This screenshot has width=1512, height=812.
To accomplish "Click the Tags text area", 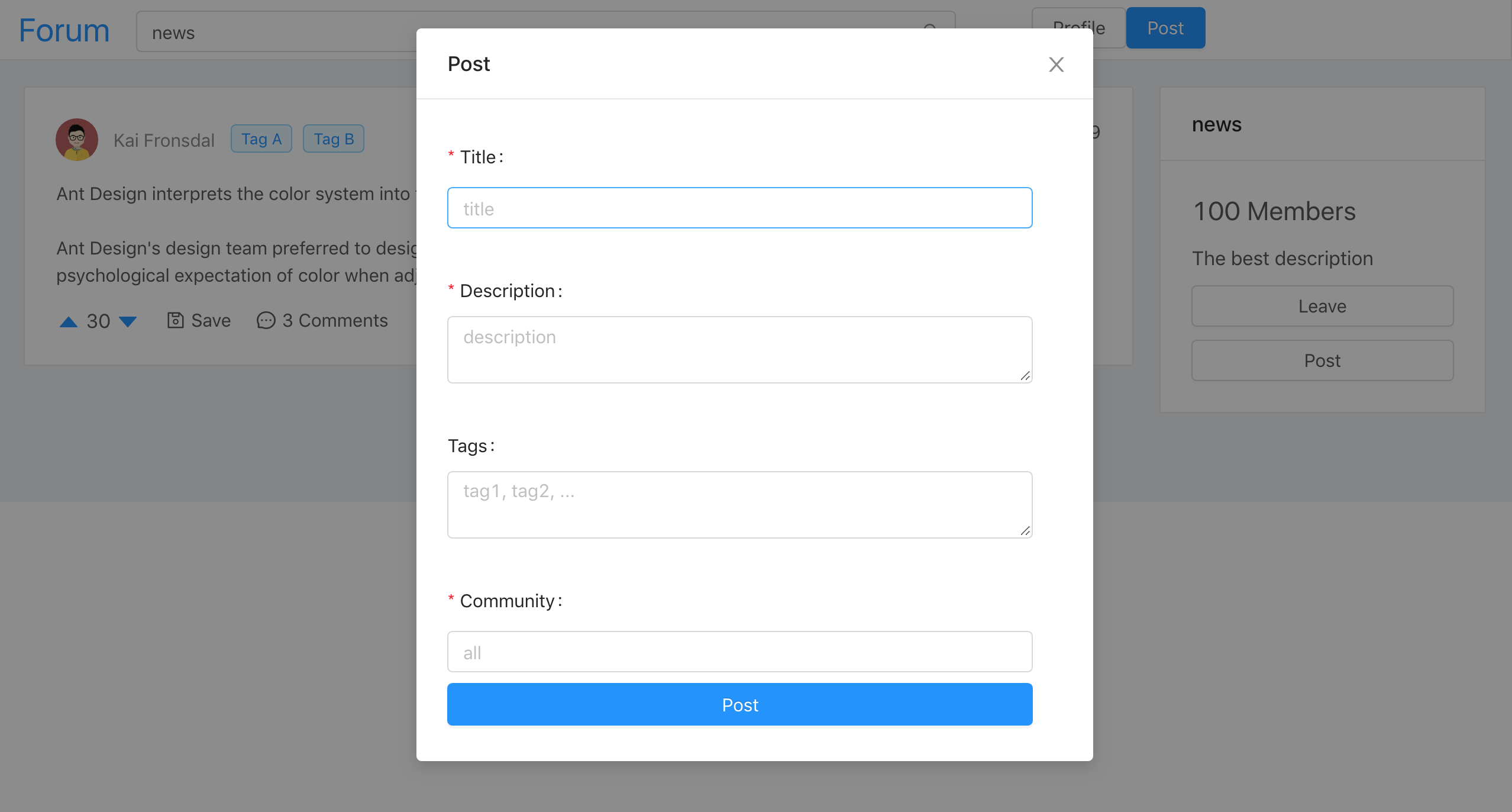I will pyautogui.click(x=739, y=505).
